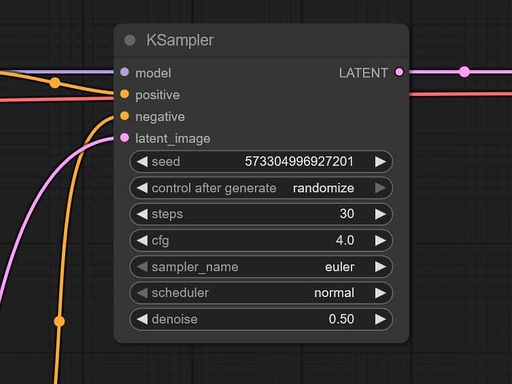This screenshot has height=384, width=512.
Task: Select previous scheduler with left arrow
Action: [x=142, y=293]
